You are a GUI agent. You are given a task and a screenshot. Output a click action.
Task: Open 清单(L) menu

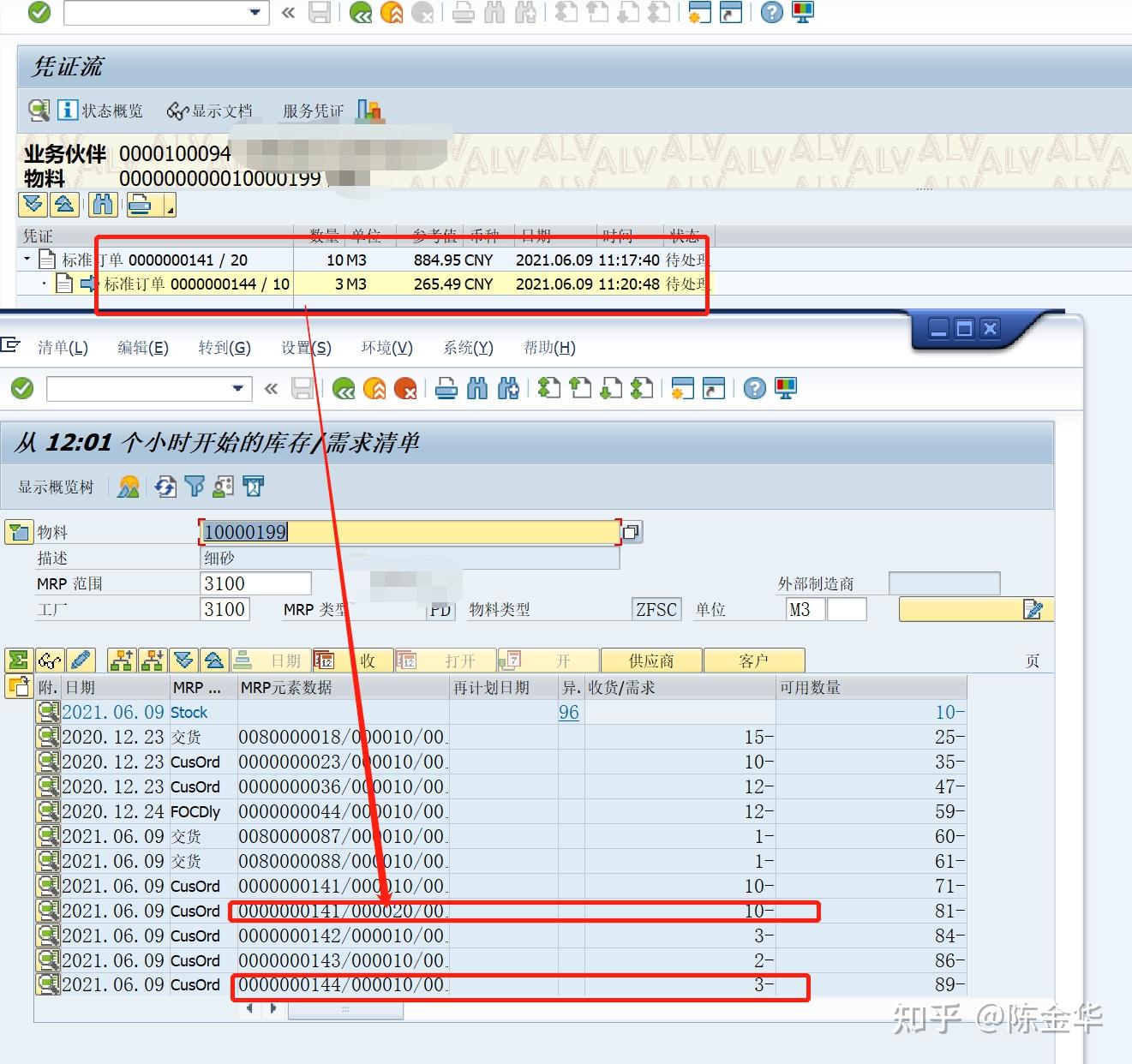point(63,347)
